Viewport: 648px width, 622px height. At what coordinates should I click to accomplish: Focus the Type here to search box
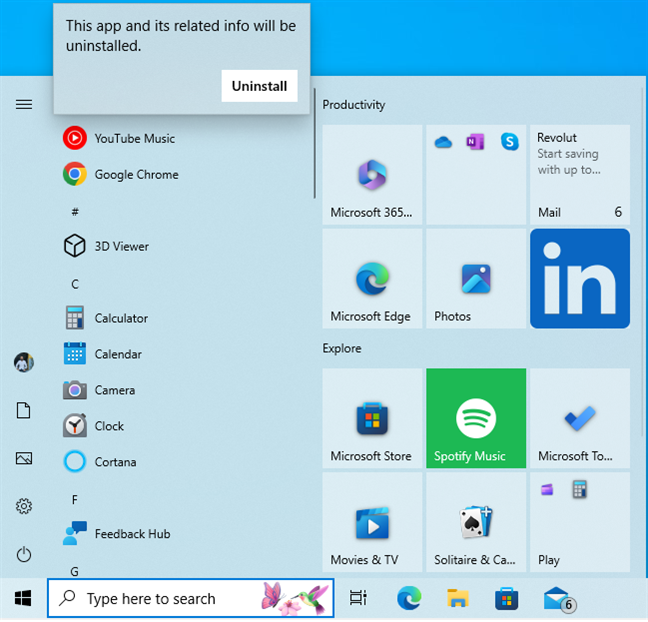click(191, 598)
